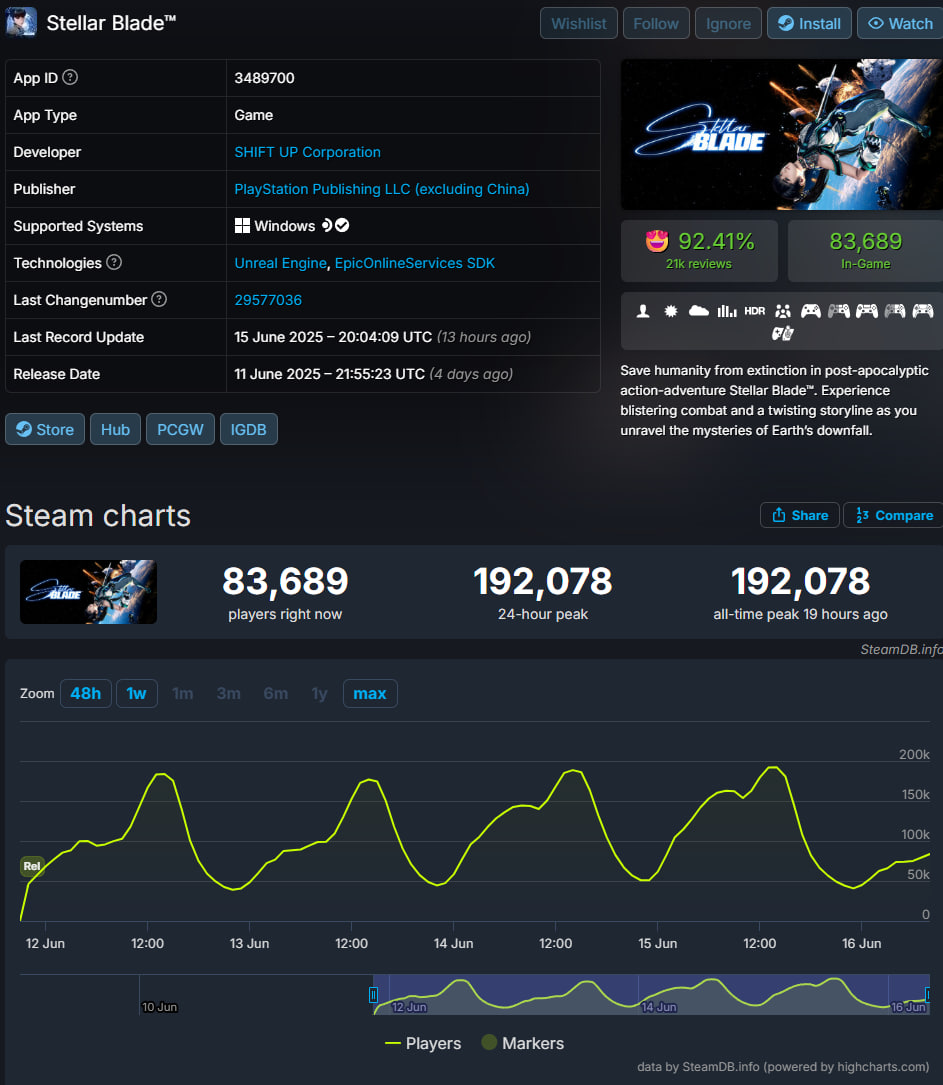Toggle the Markers series in chart legend

click(x=522, y=1043)
